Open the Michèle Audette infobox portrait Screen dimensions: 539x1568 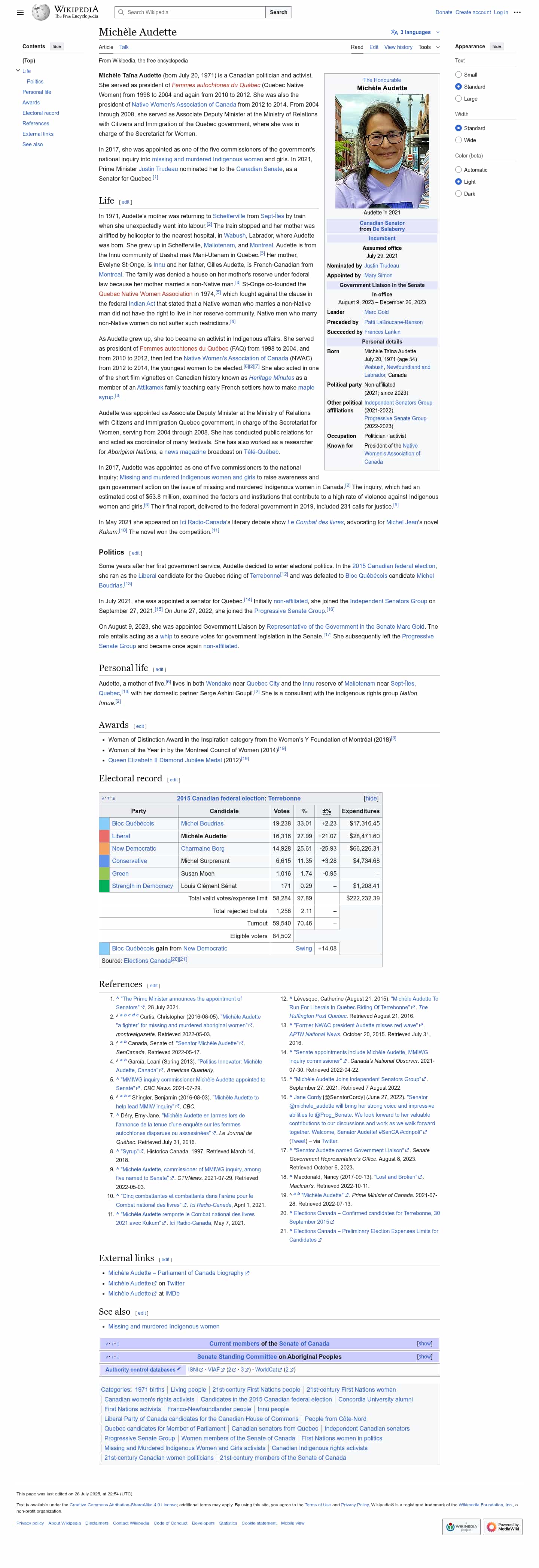pos(382,151)
